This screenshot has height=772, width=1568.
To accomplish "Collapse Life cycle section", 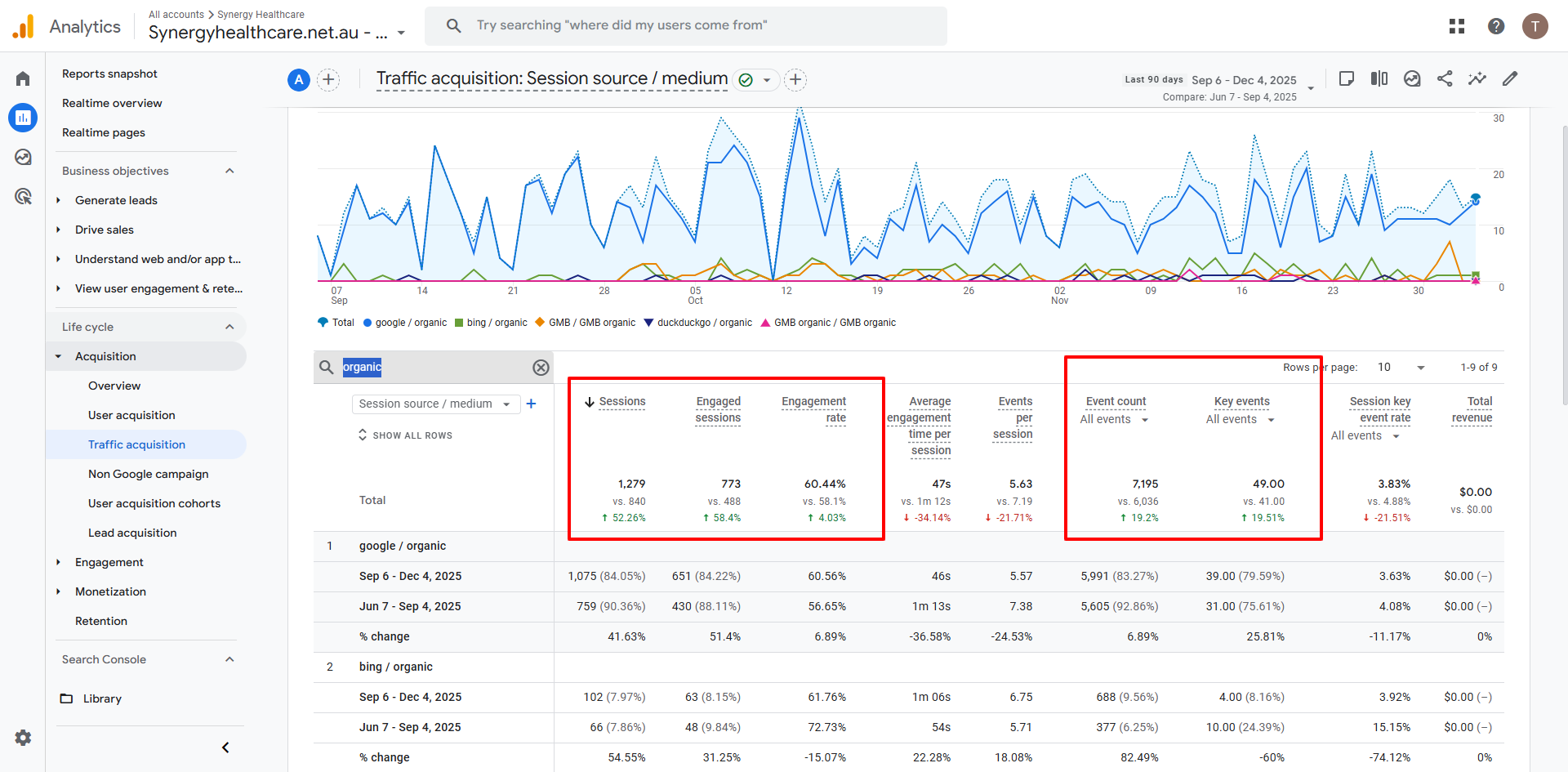I will 229,327.
